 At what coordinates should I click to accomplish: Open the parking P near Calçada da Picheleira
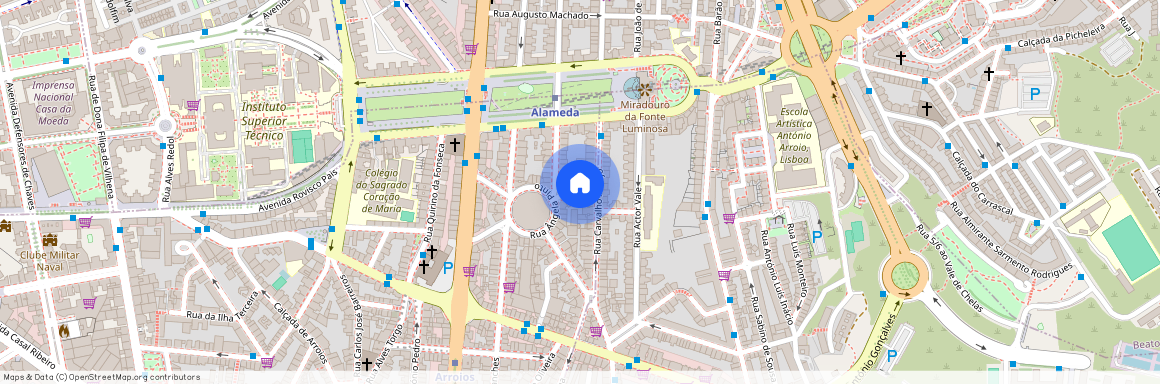[x=1035, y=94]
